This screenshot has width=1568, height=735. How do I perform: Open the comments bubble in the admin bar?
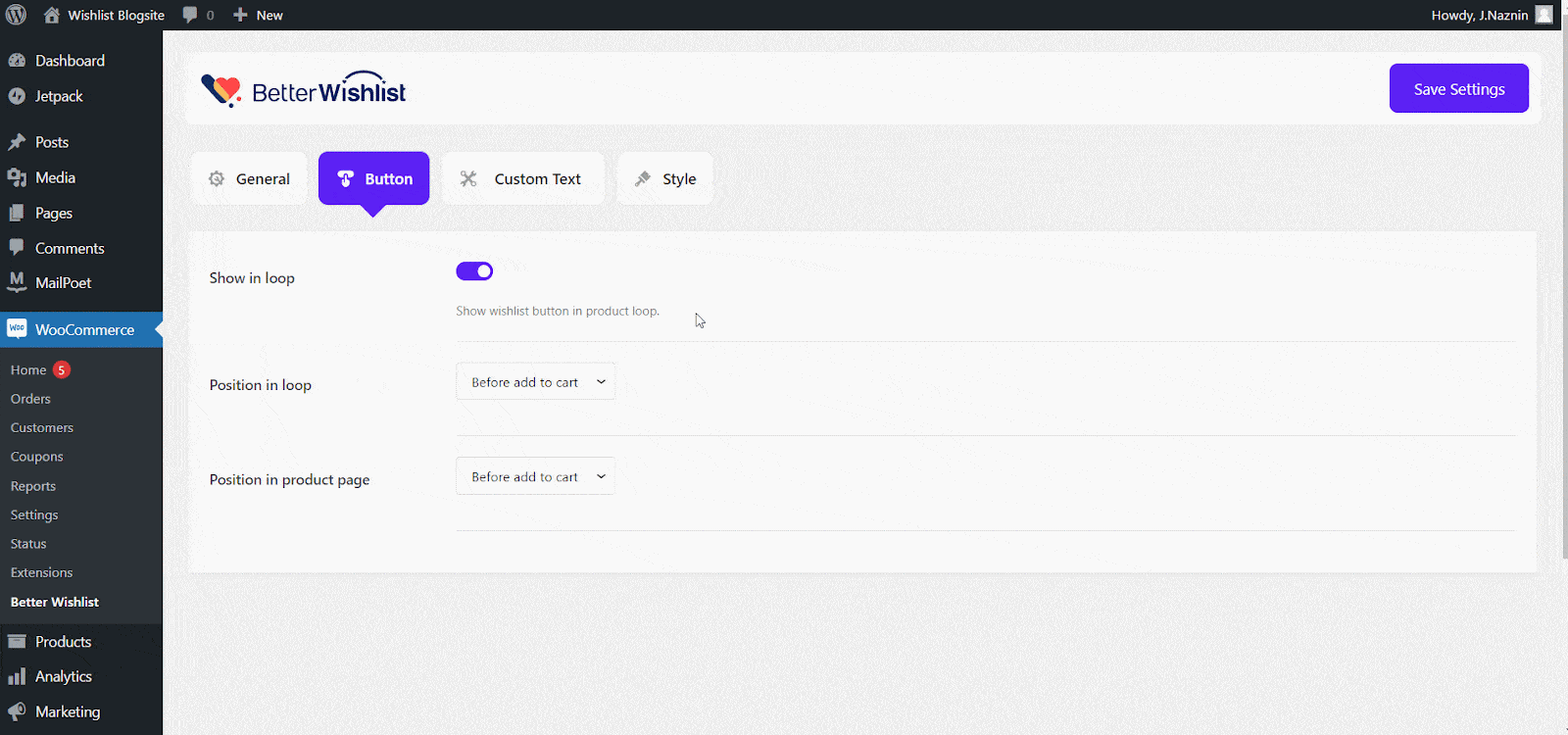coord(190,15)
